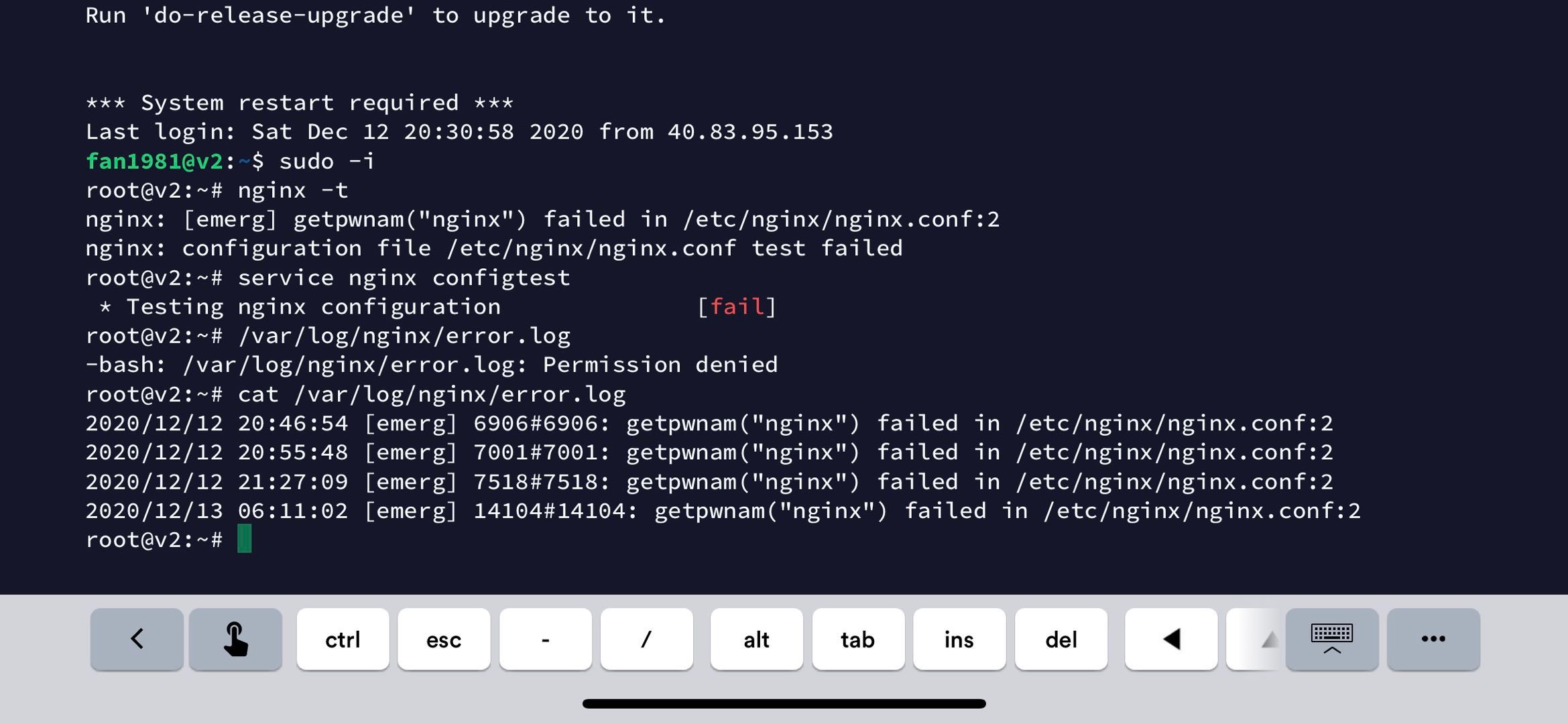Tap the partially visible up arrow key
Viewport: 1568px width, 724px height.
(x=1256, y=639)
